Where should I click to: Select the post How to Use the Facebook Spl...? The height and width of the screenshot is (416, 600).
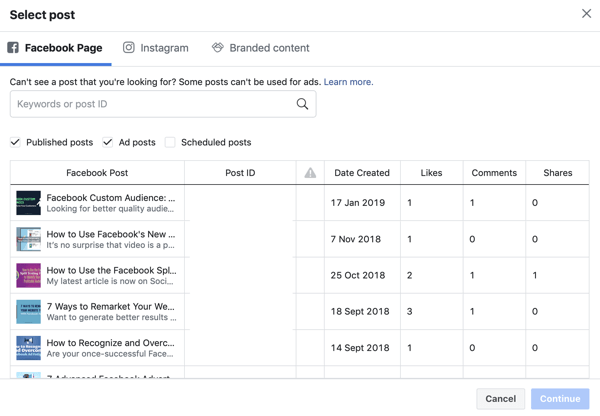pos(111,270)
